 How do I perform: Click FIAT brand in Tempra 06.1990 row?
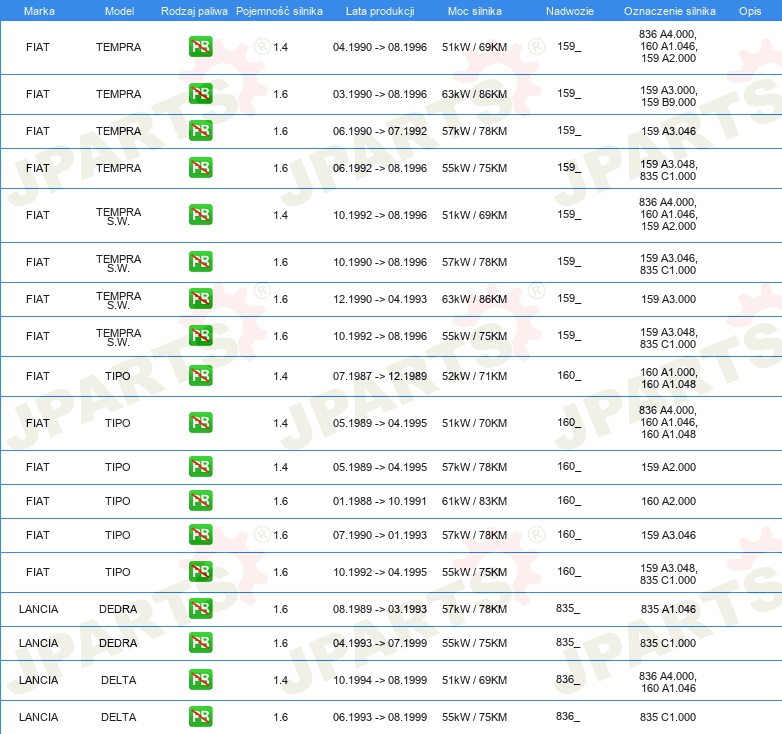[38, 131]
